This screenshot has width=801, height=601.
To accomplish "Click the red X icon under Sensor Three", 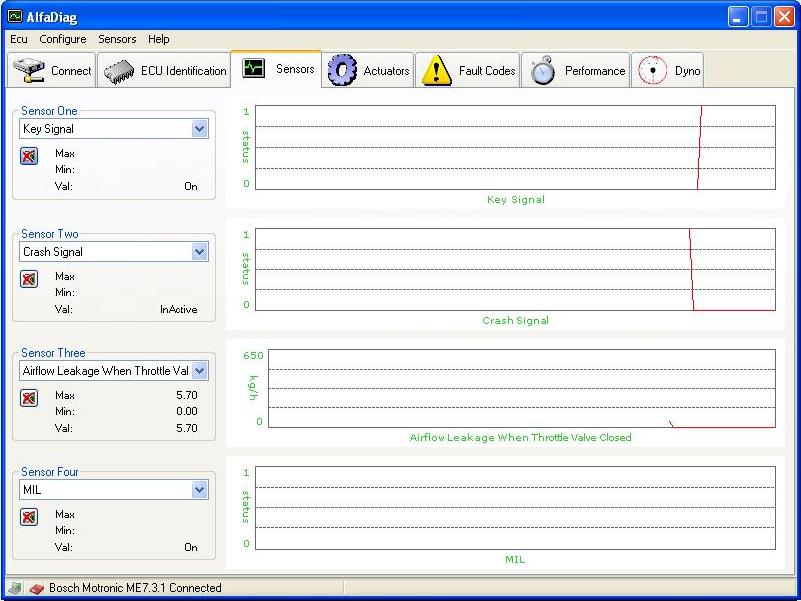I will [30, 398].
